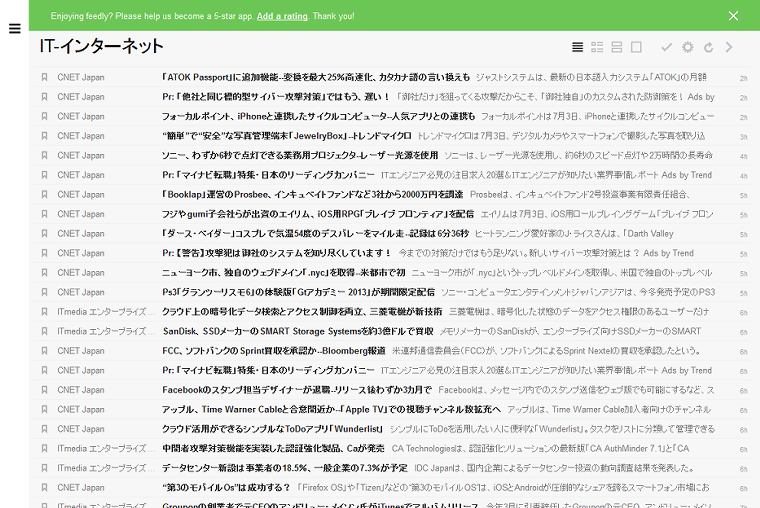The image size is (760, 508).
Task: Open the Booklap運営のProsbee headline
Action: (x=313, y=194)
